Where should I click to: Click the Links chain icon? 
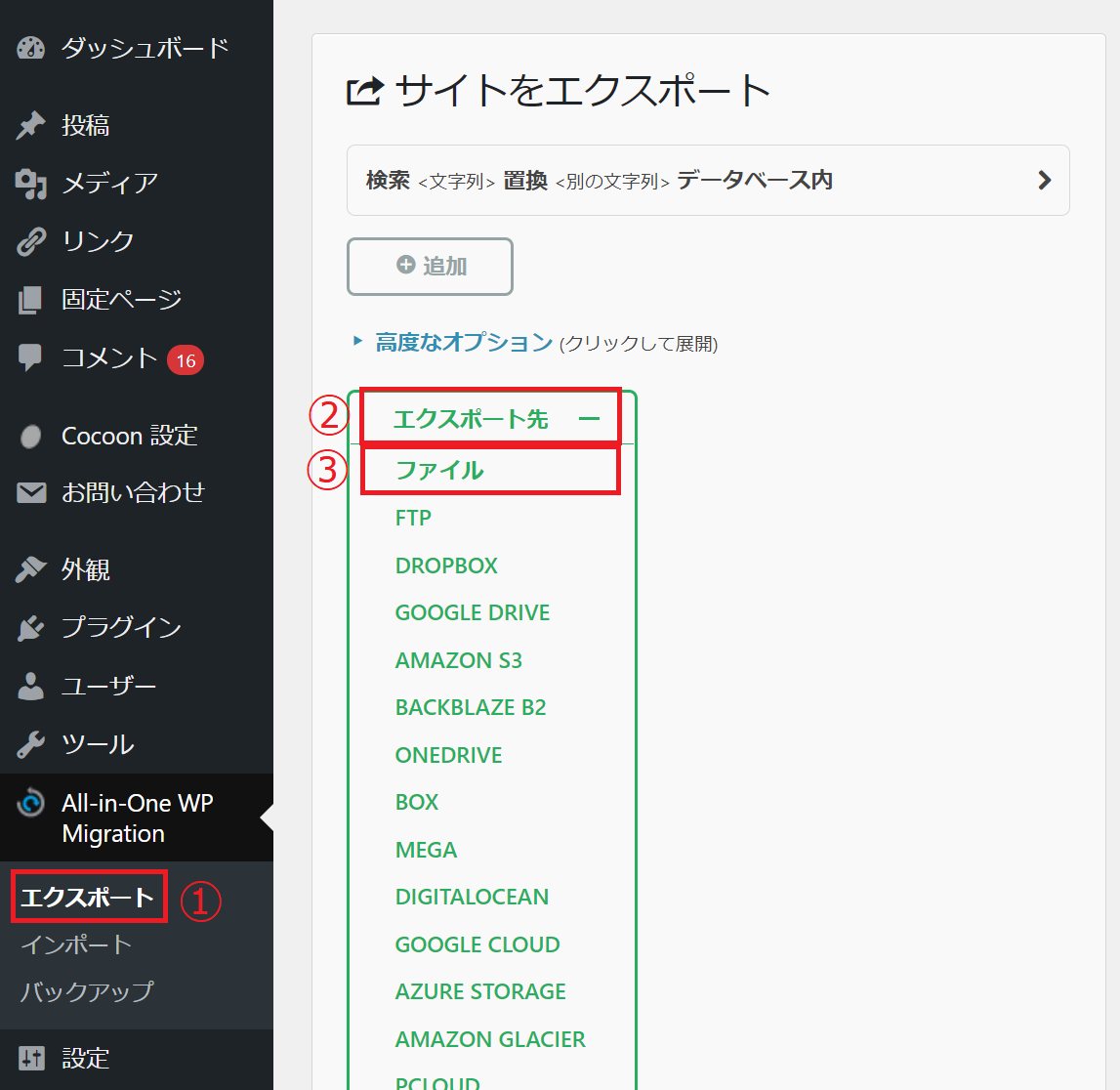pyautogui.click(x=30, y=241)
